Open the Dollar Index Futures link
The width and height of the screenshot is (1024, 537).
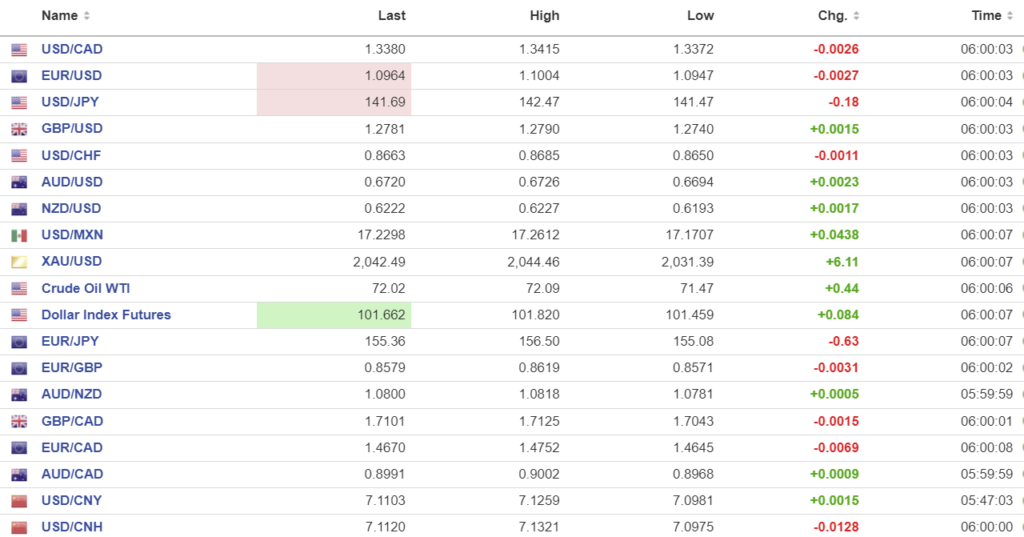point(106,315)
